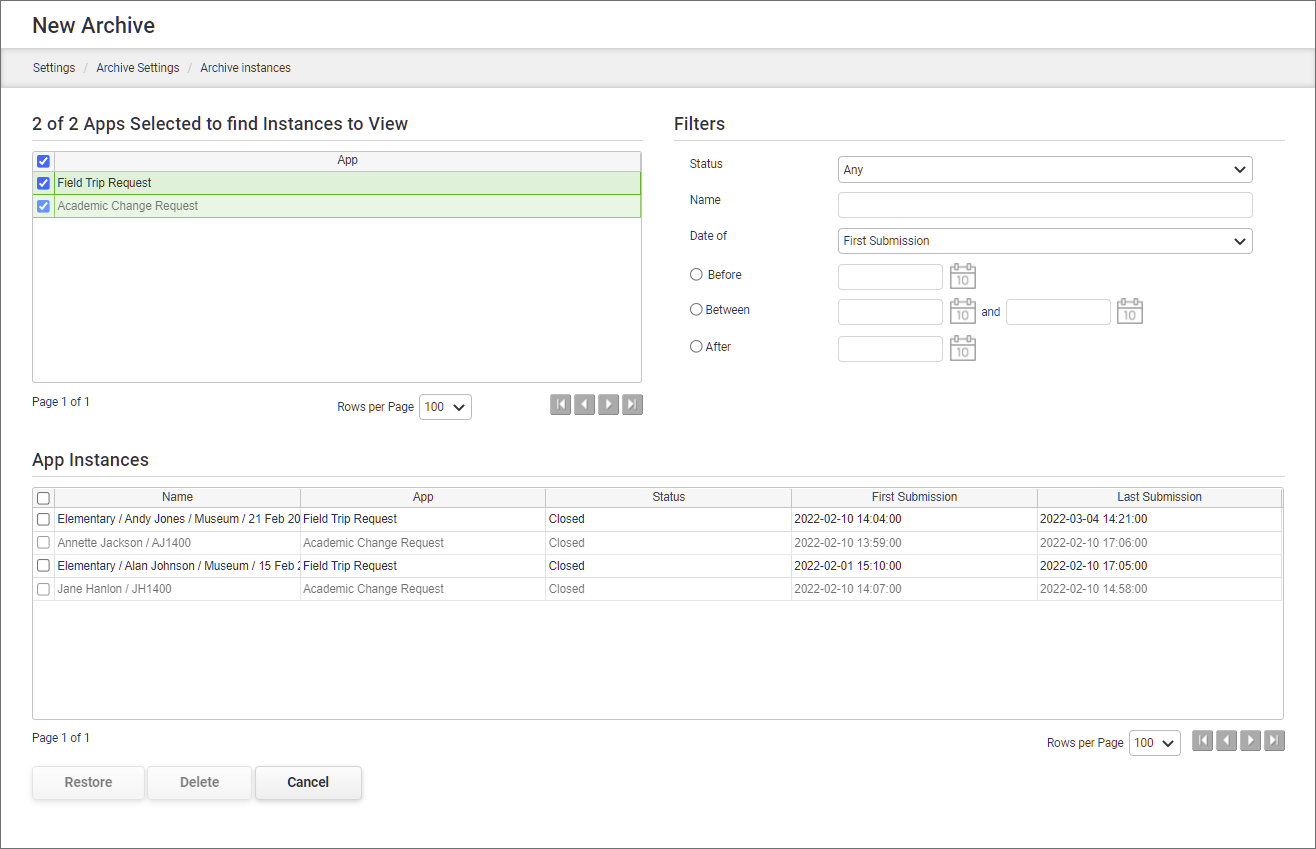
Task: Open Rows per Page dropdown under App Instances
Action: 1155,743
